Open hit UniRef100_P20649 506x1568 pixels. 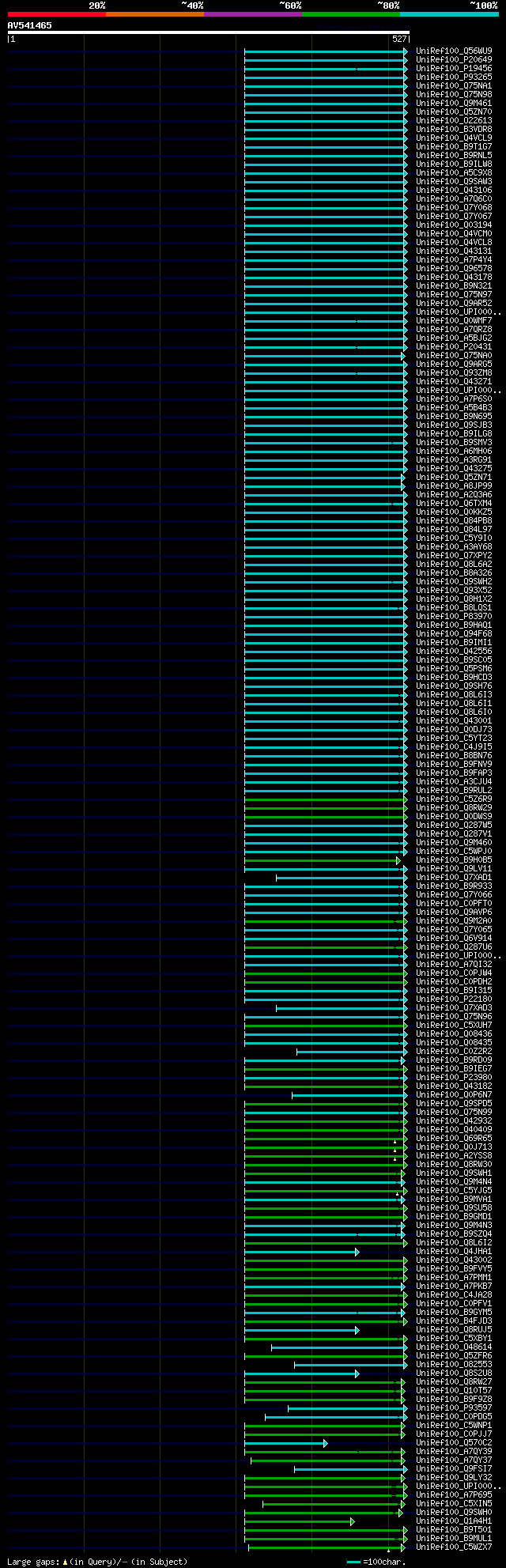pyautogui.click(x=454, y=59)
